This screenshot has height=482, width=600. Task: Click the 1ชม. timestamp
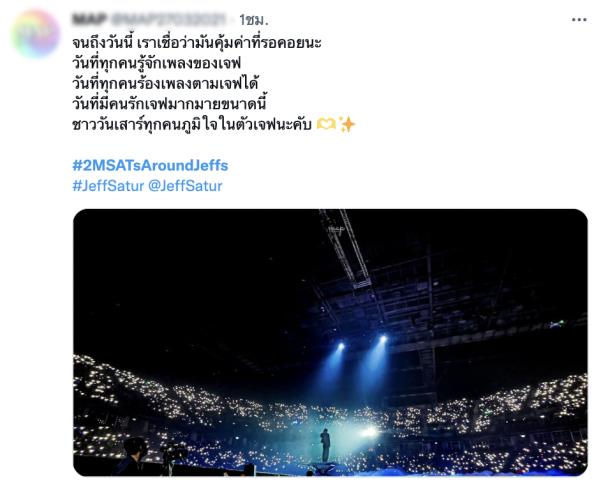[x=254, y=20]
